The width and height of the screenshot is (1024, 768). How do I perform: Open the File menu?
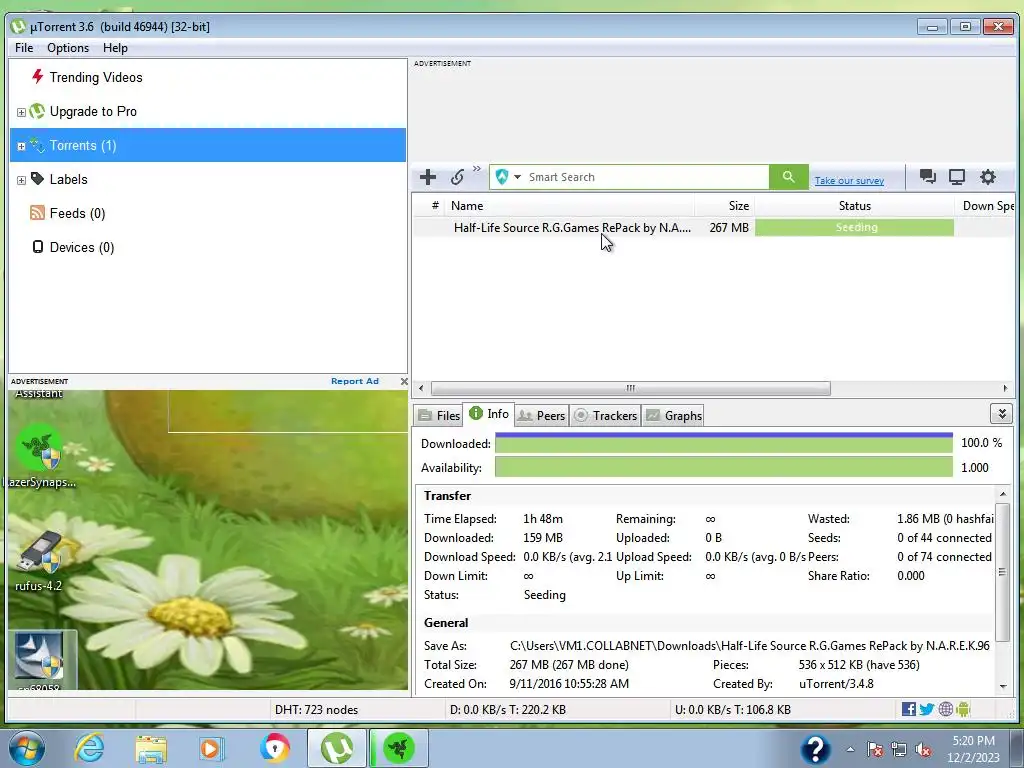click(24, 48)
